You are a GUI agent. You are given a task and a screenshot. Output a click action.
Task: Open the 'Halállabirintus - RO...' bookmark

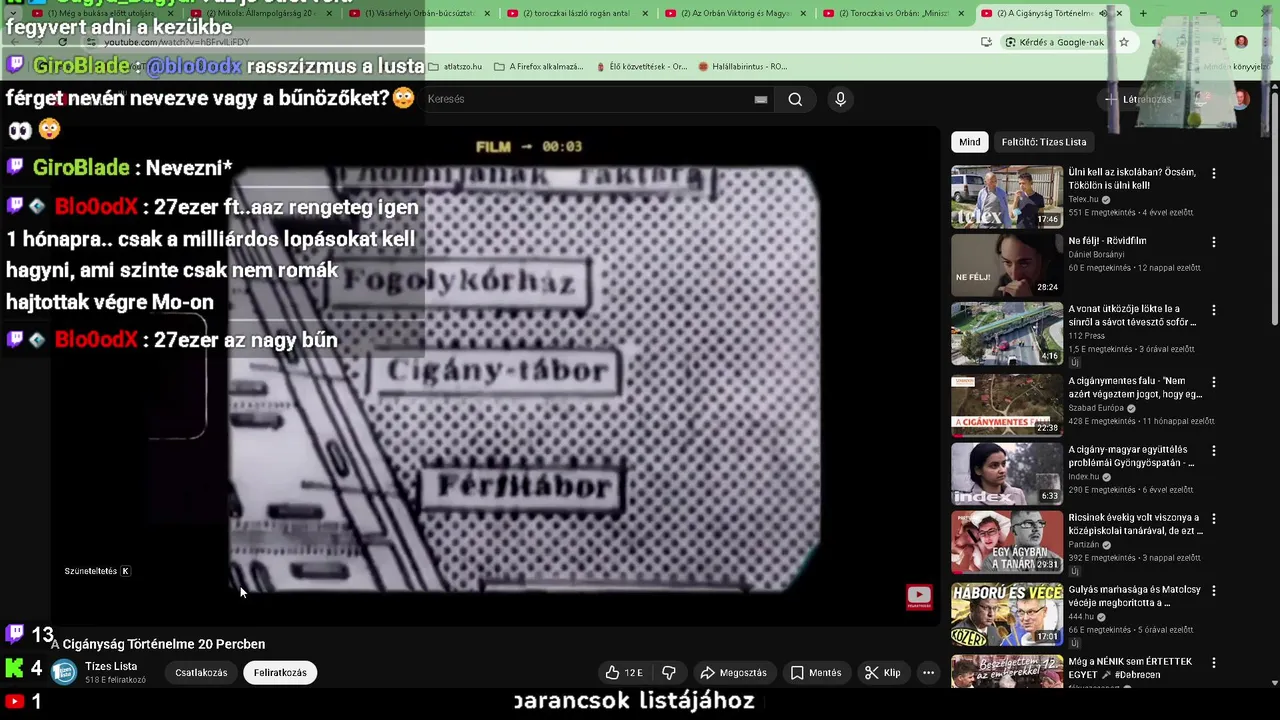click(742, 67)
